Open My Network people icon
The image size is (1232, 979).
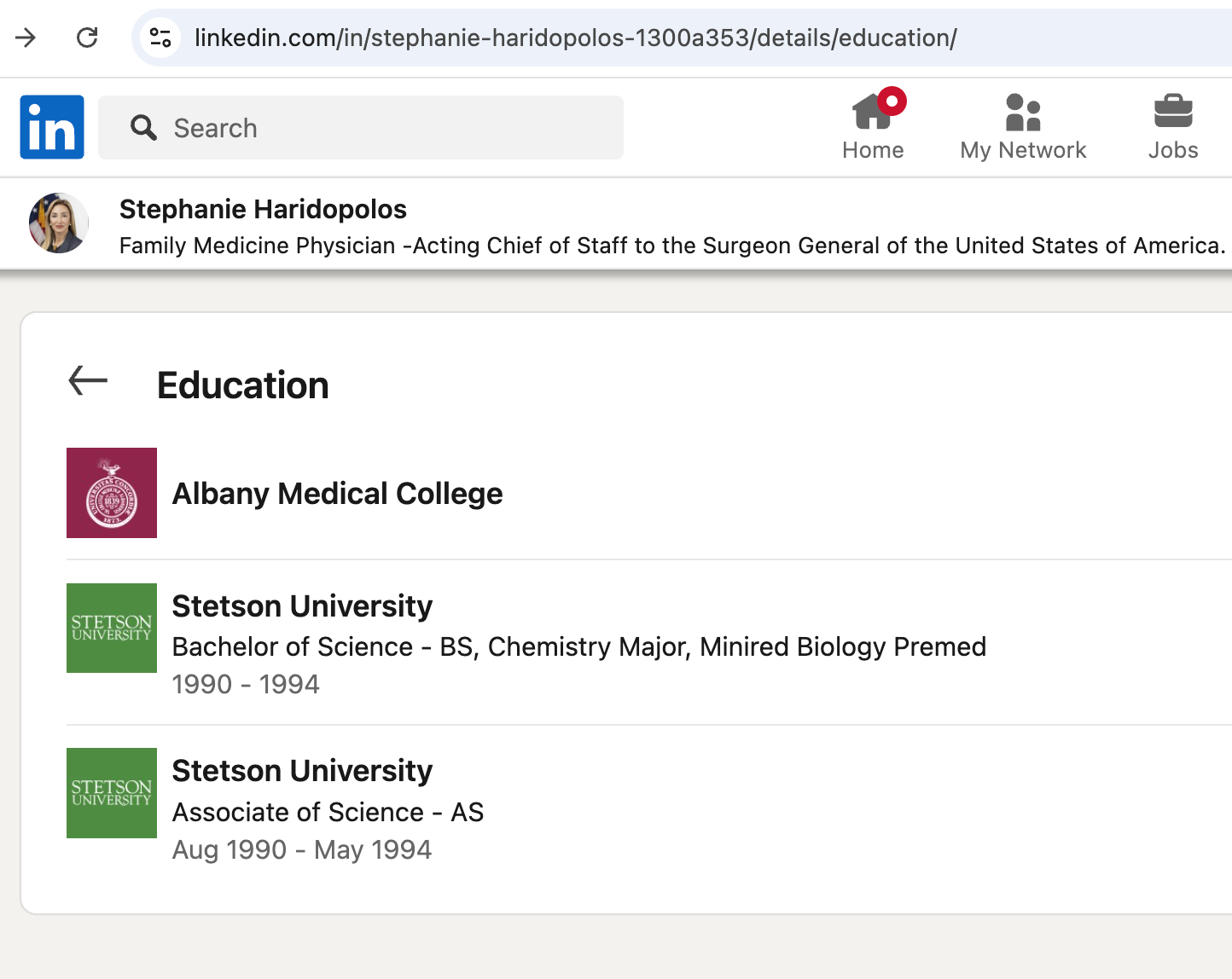click(1023, 112)
